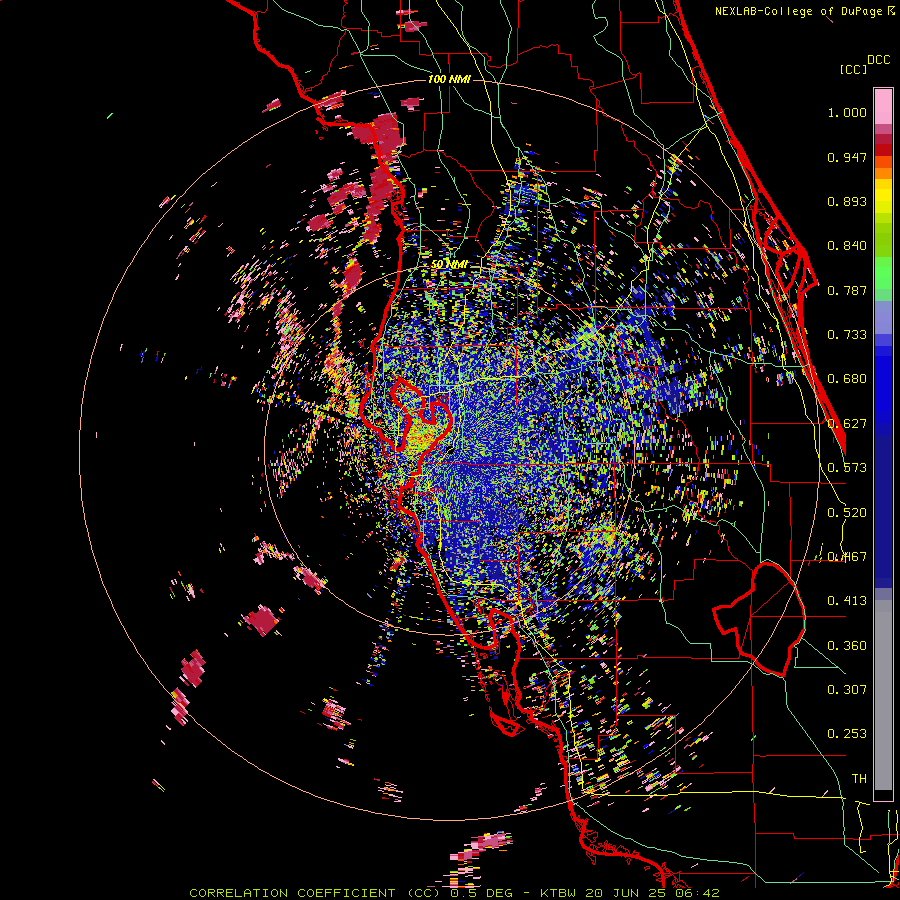Click the 06:42 timestamp in caption
Image resolution: width=900 pixels, height=900 pixels.
point(698,893)
